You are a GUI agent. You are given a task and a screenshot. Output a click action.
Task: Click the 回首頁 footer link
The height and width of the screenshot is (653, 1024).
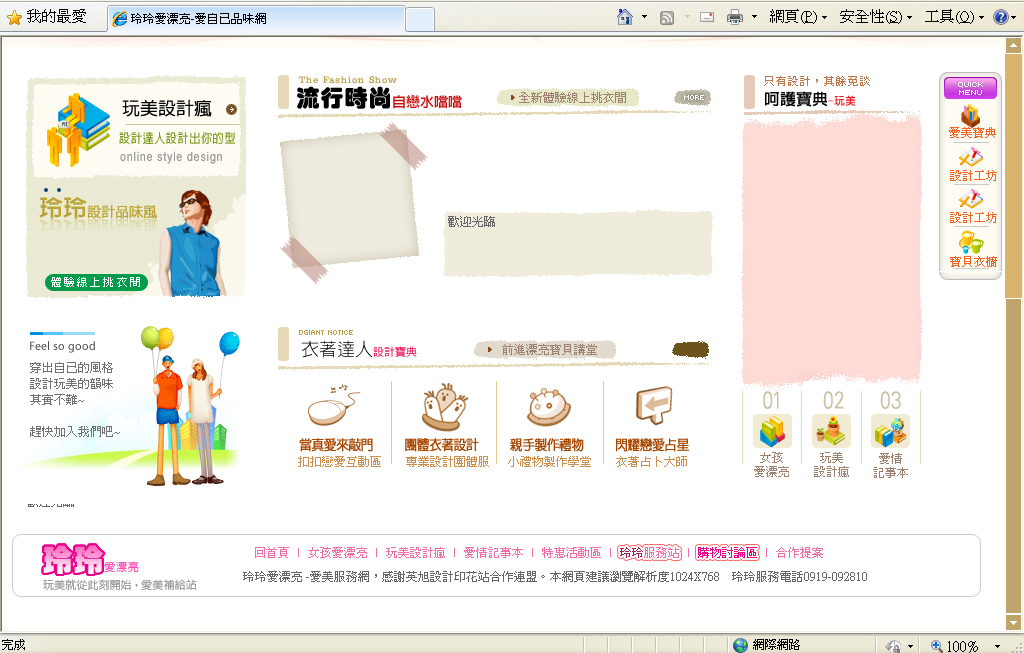[271, 552]
